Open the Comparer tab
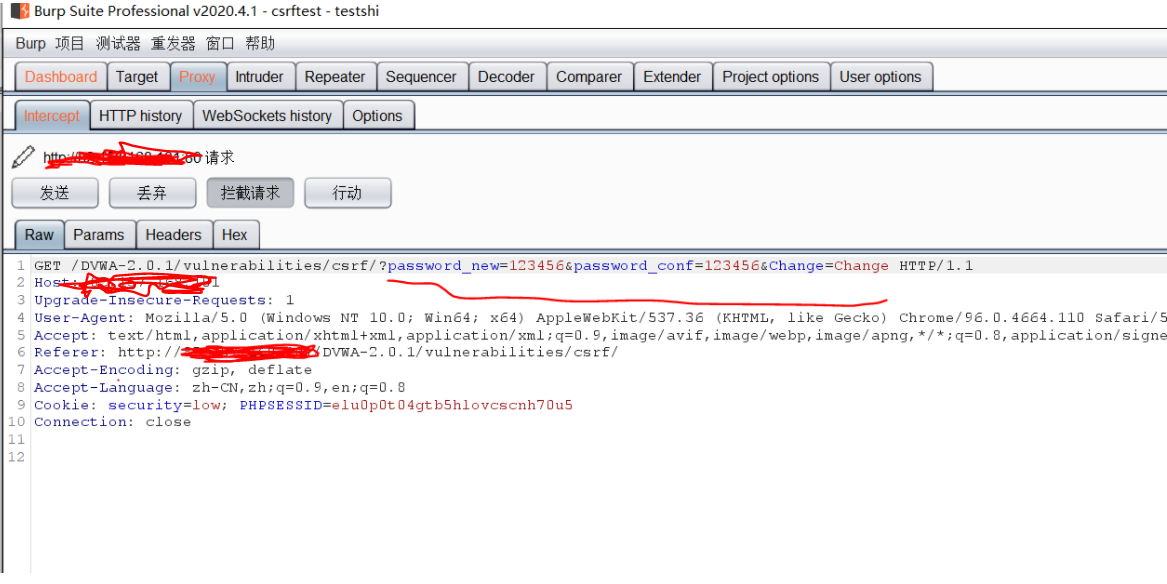Screen dimensions: 1167x584 [x=589, y=77]
